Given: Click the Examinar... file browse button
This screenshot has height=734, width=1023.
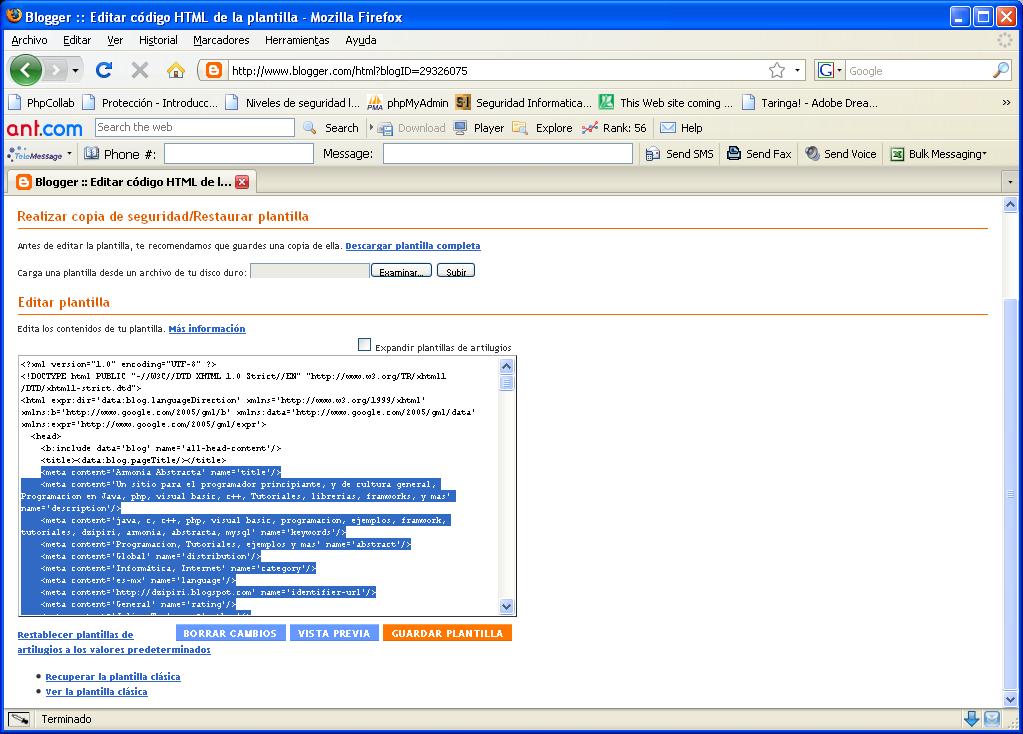Looking at the screenshot, I should [401, 271].
